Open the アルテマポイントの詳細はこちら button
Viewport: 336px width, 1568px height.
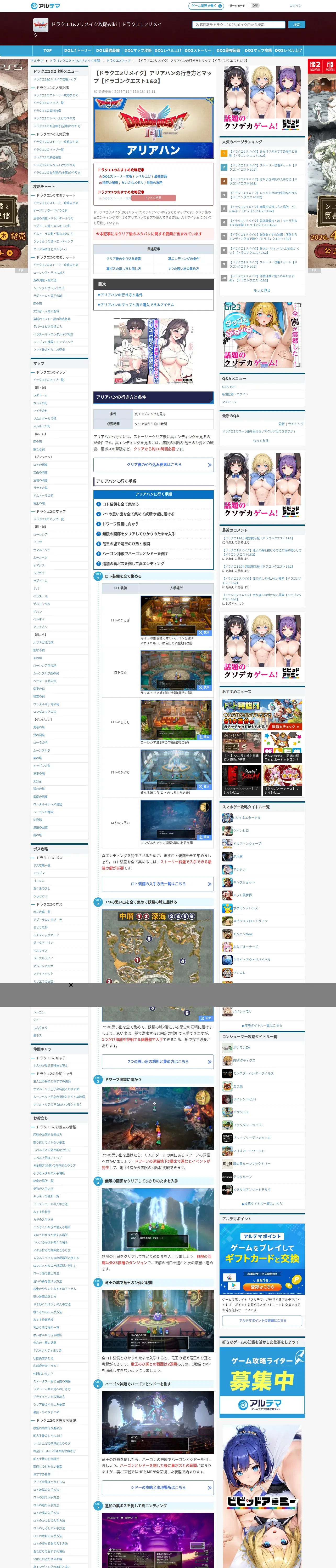(x=262, y=1320)
